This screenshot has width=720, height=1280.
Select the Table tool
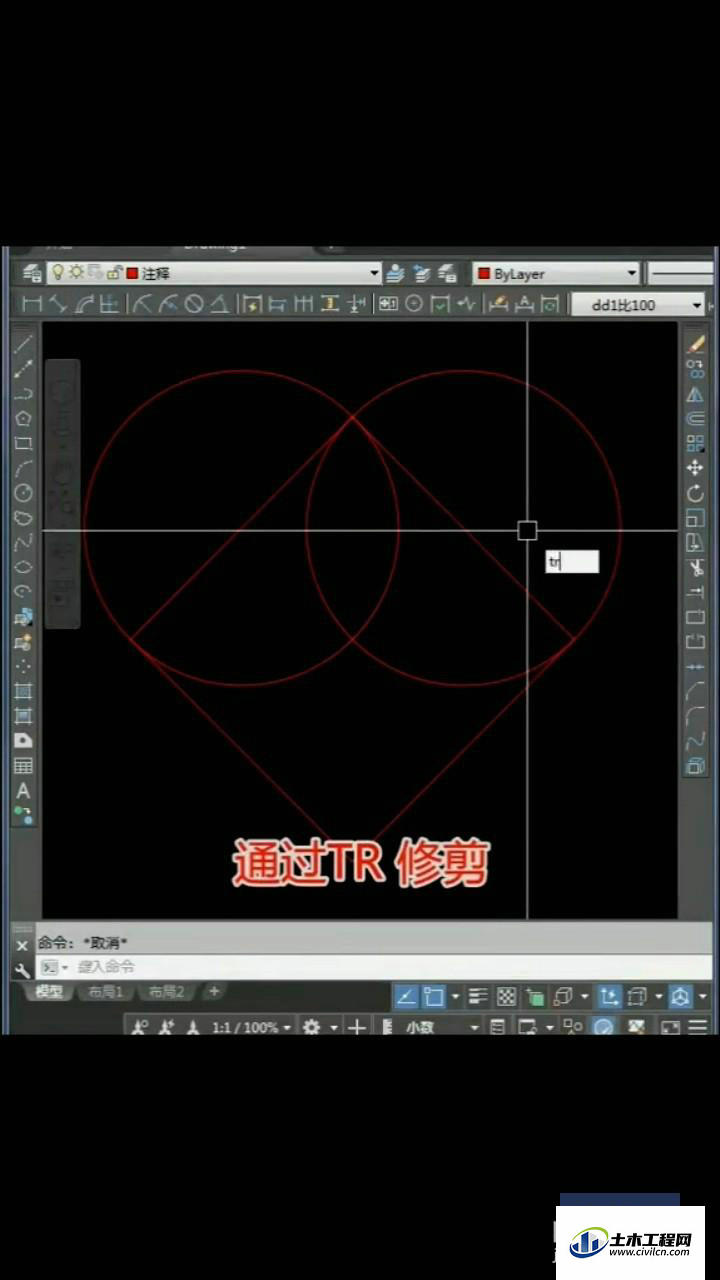[x=23, y=766]
